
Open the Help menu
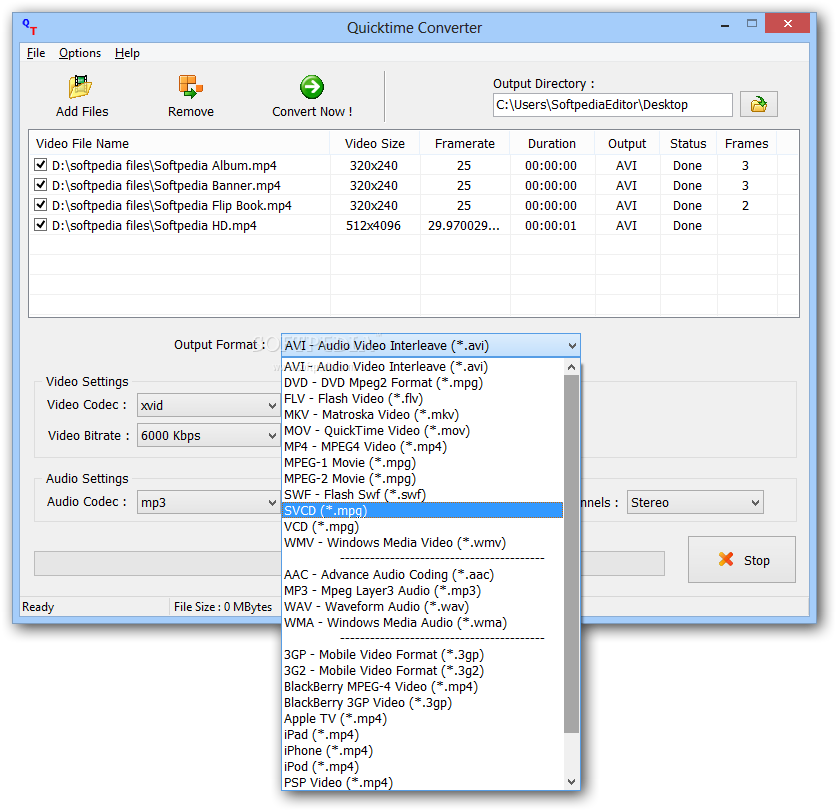[x=127, y=53]
